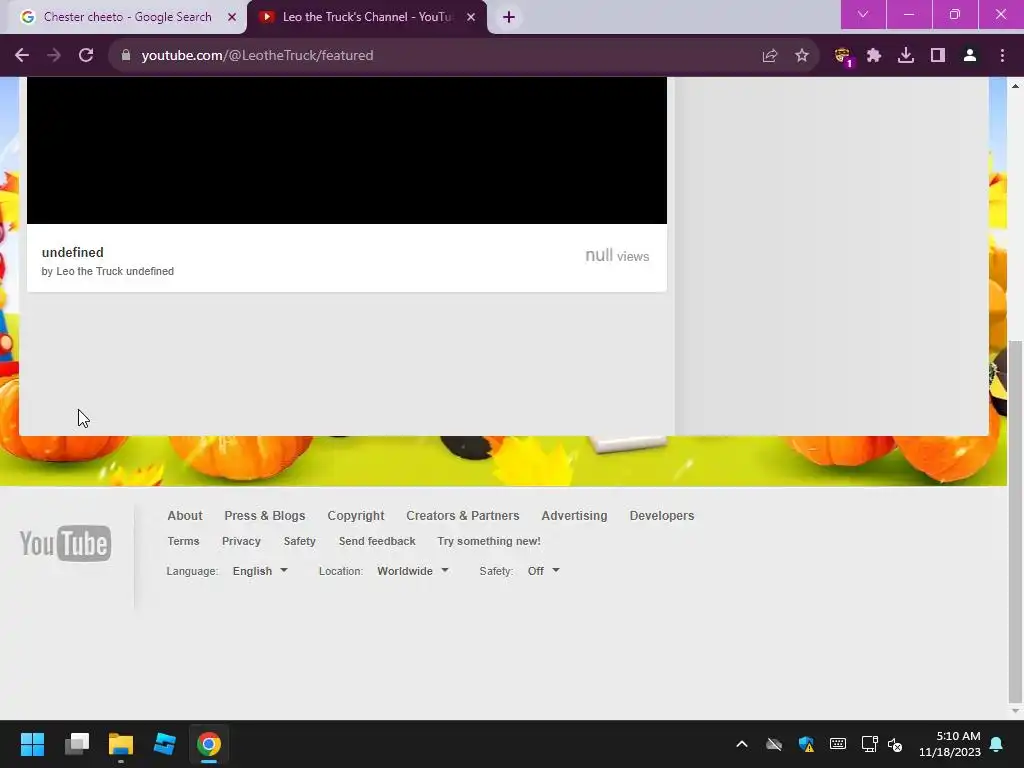The height and width of the screenshot is (768, 1024).
Task: Click the 'undefined' video title
Action: [x=72, y=252]
